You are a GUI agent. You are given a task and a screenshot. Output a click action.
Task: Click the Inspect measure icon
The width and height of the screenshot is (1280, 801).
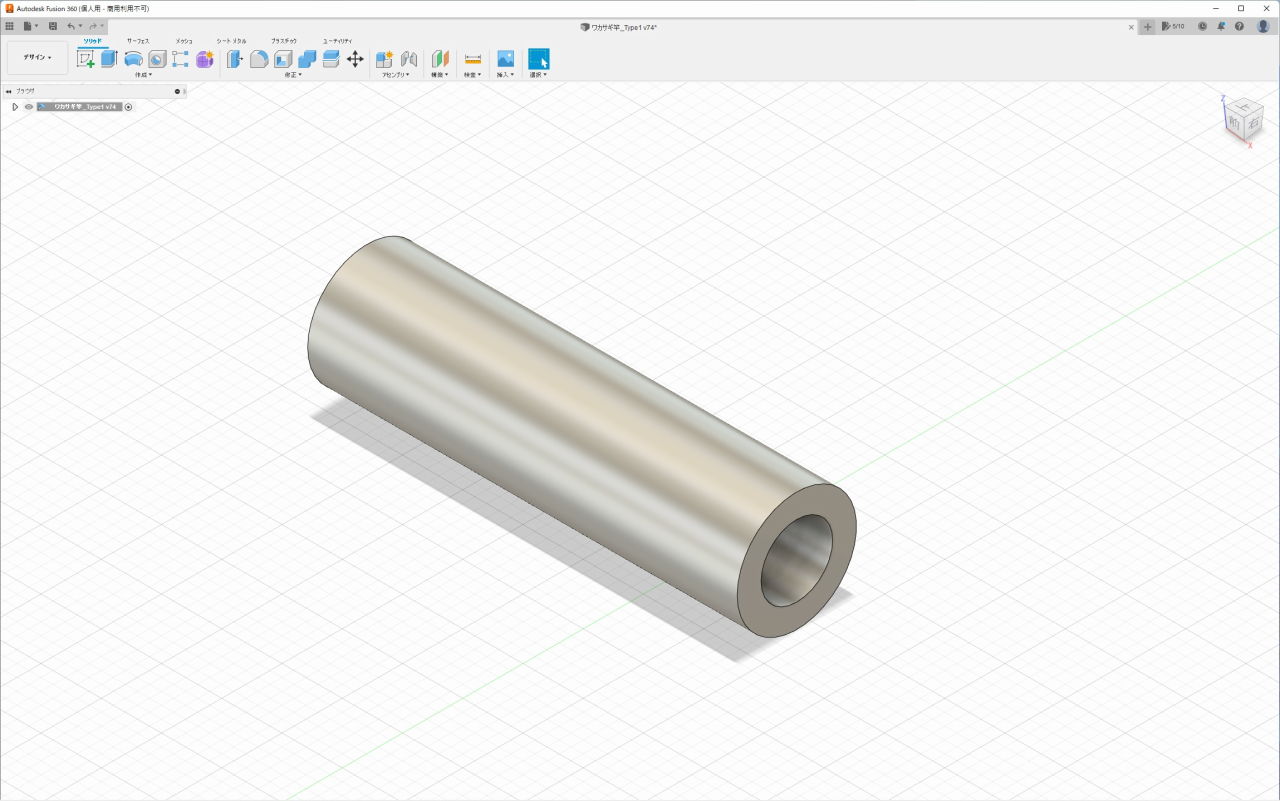click(473, 59)
